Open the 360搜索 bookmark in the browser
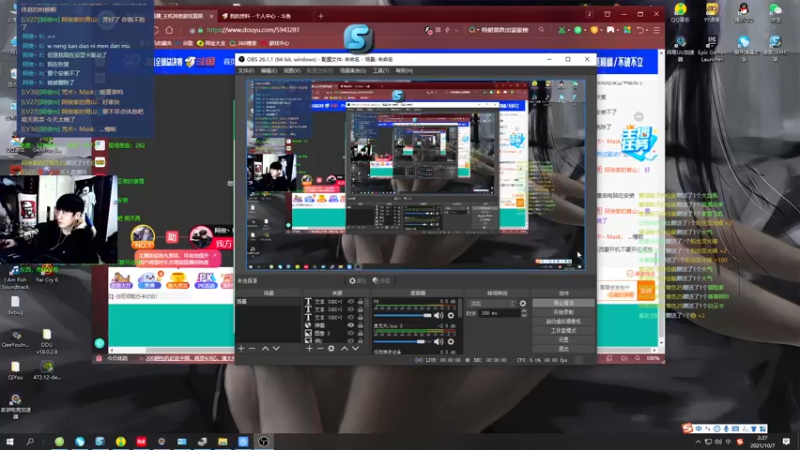The height and width of the screenshot is (450, 800). pos(243,43)
